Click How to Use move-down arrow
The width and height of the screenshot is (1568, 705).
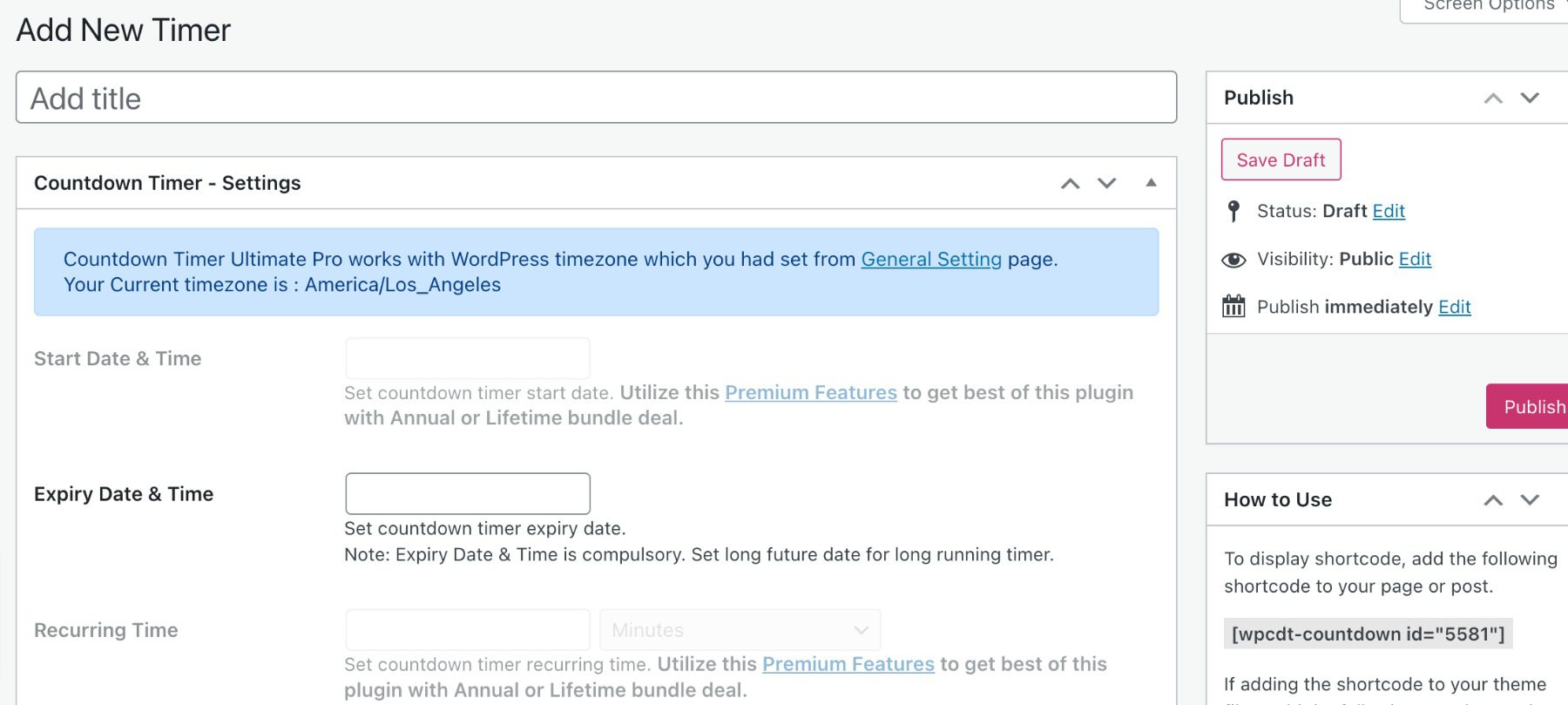(x=1530, y=500)
